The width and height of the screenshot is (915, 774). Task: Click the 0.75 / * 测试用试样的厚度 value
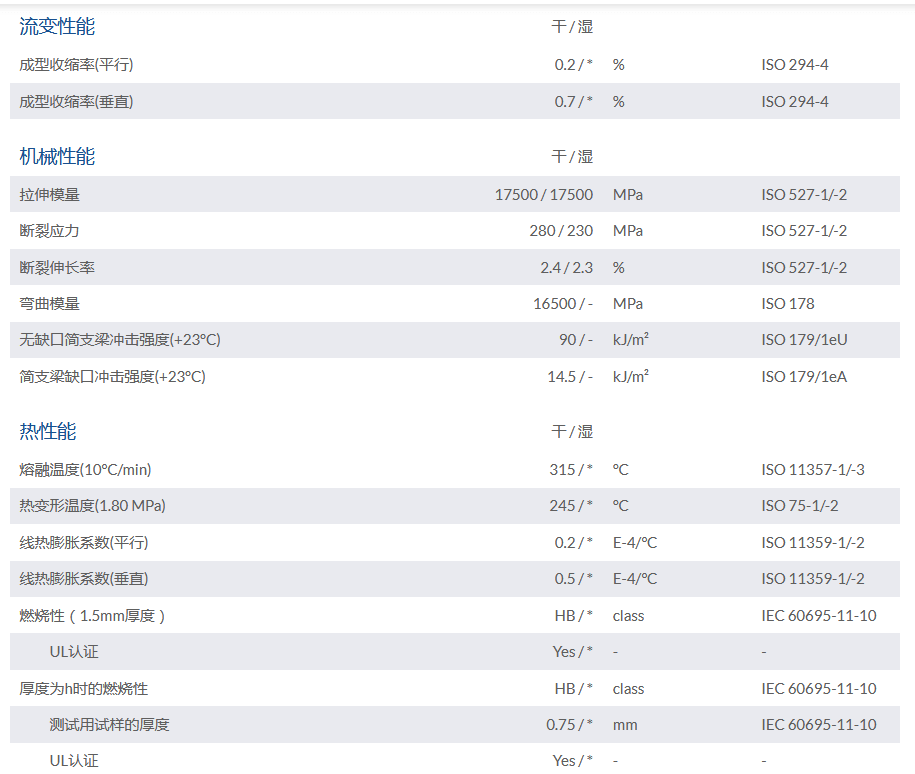click(569, 725)
